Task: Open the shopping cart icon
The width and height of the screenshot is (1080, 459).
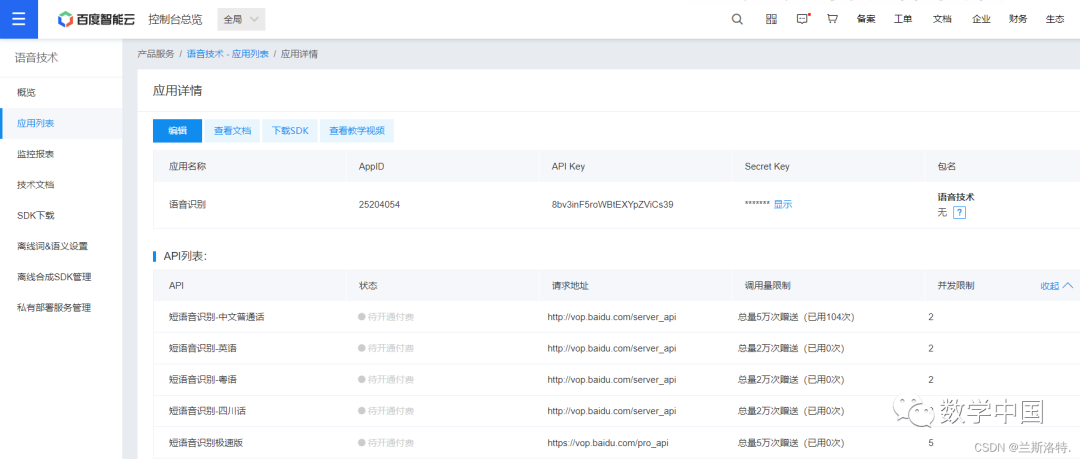Action: [x=832, y=19]
